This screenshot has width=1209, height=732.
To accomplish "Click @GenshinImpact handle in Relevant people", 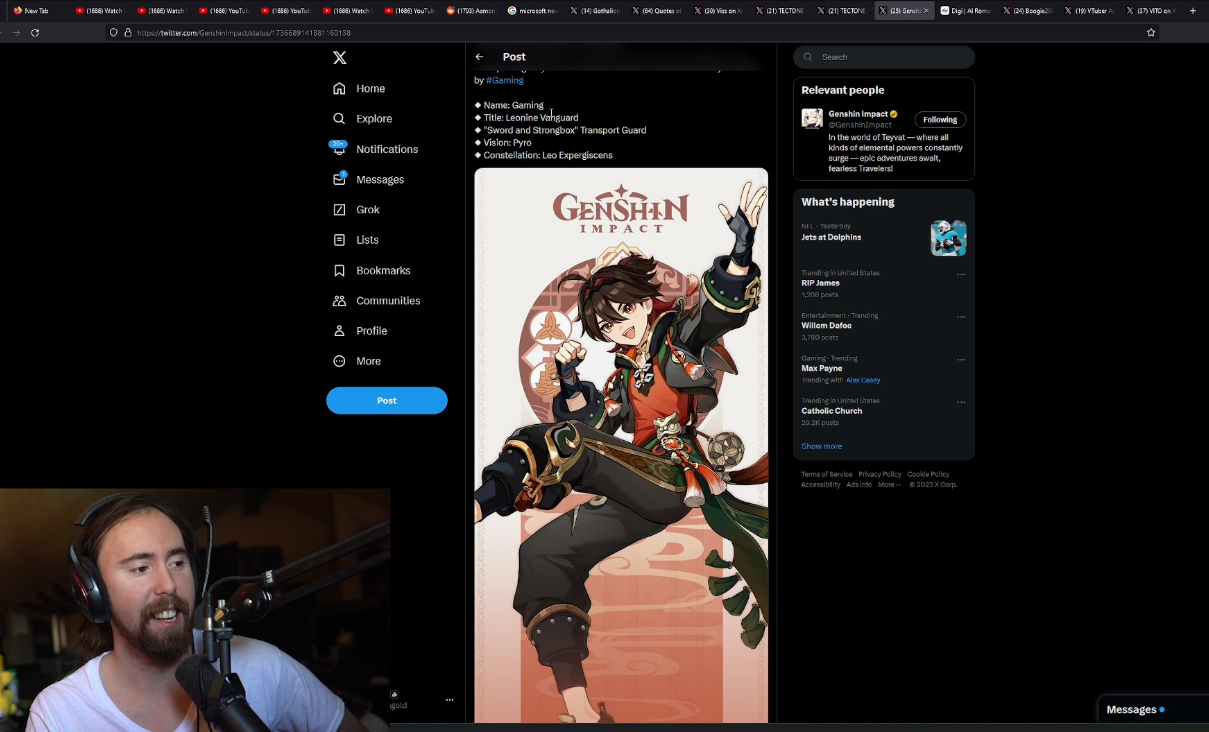I will [860, 125].
